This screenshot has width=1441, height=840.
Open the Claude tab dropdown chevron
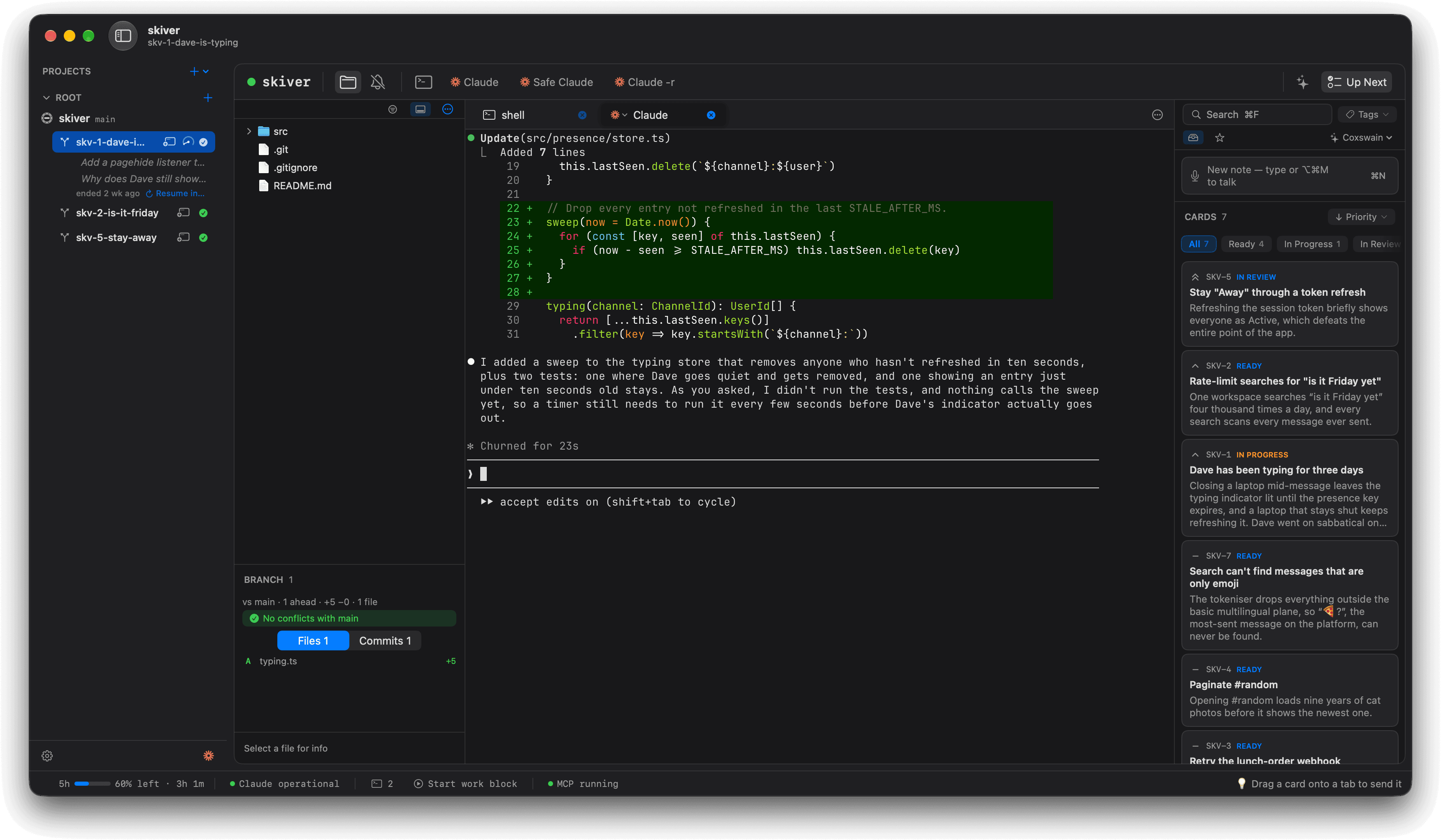pyautogui.click(x=625, y=115)
